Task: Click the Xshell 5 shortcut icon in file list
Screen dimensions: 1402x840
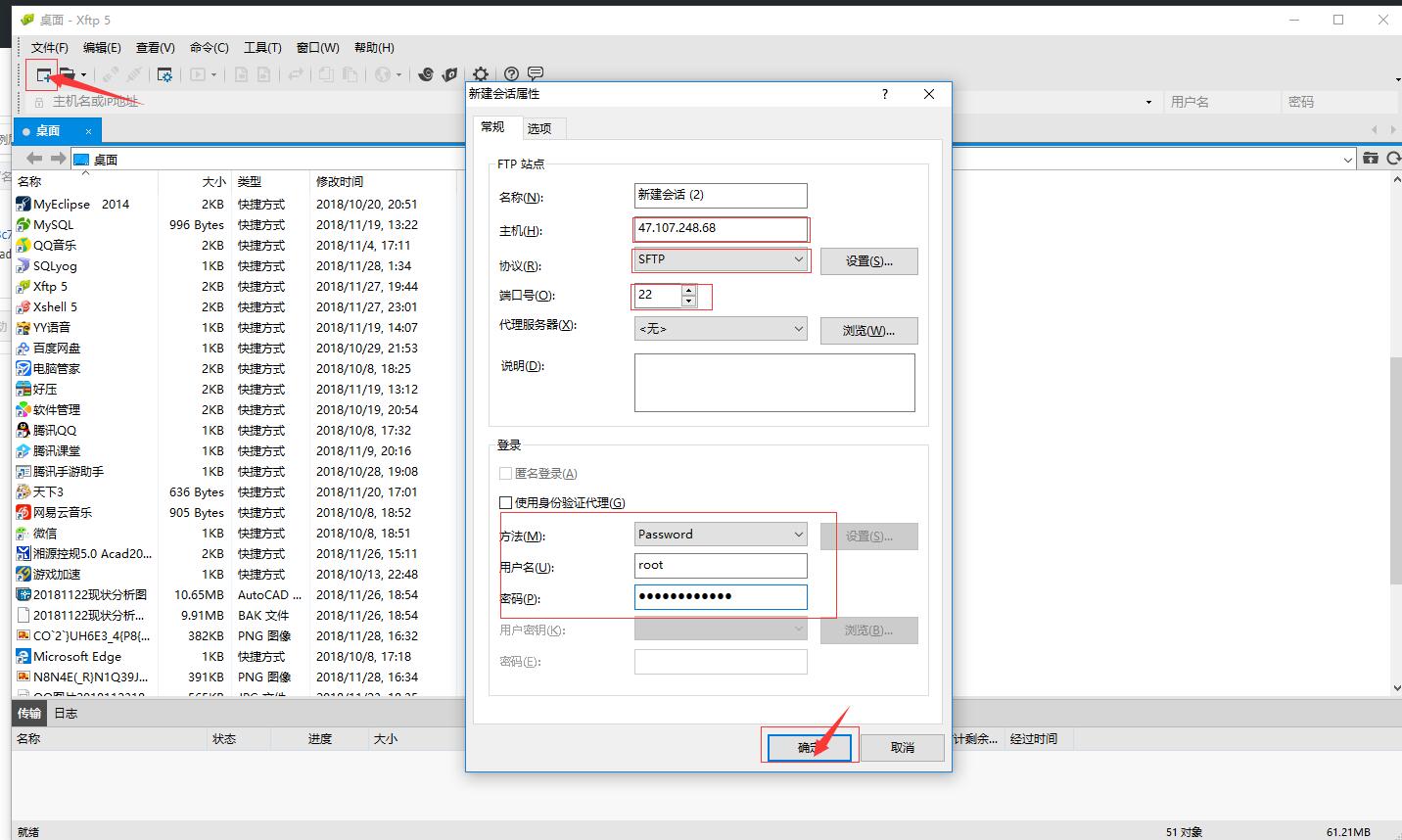Action: (x=23, y=307)
